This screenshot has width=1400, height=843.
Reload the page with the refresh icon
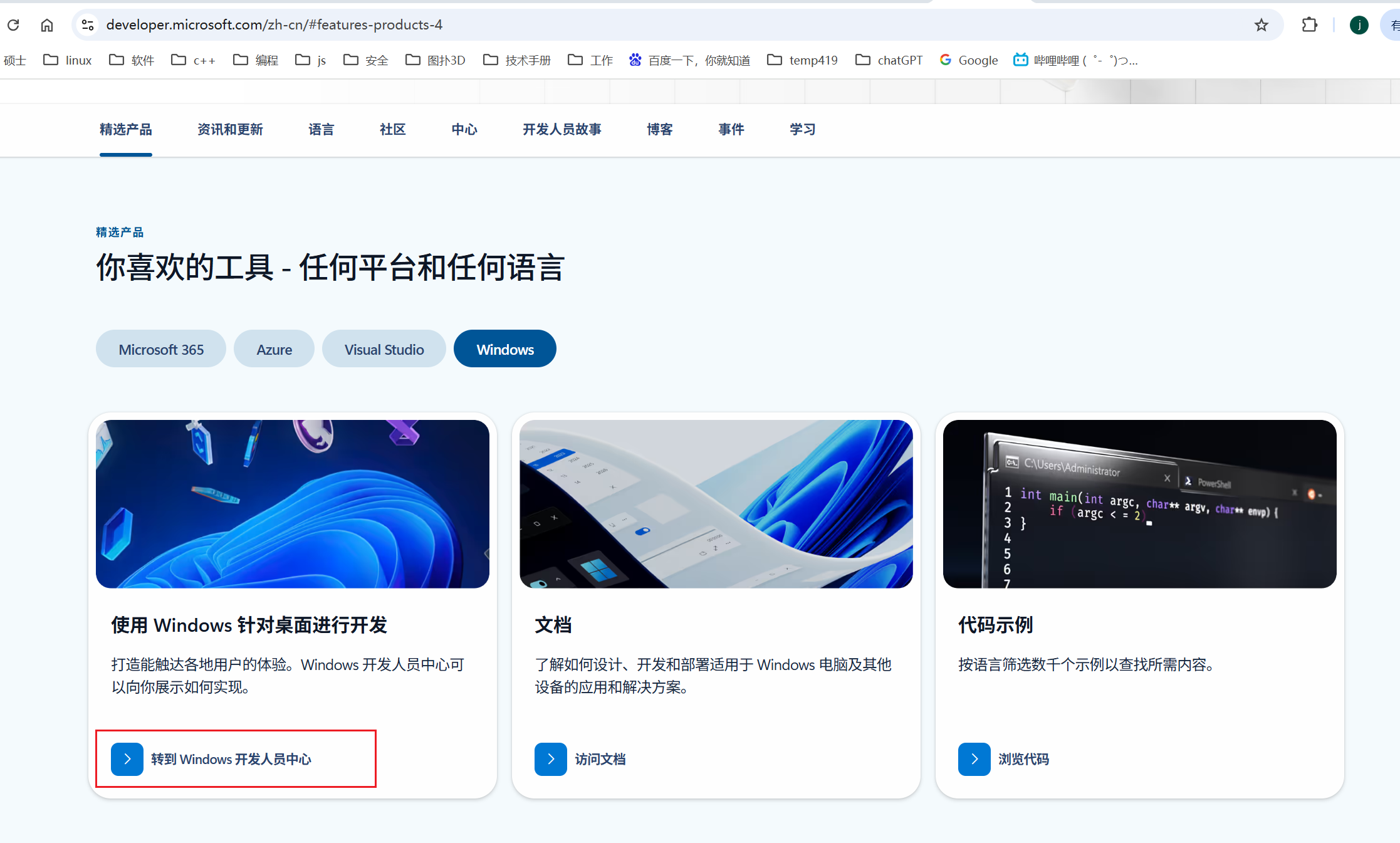click(13, 25)
